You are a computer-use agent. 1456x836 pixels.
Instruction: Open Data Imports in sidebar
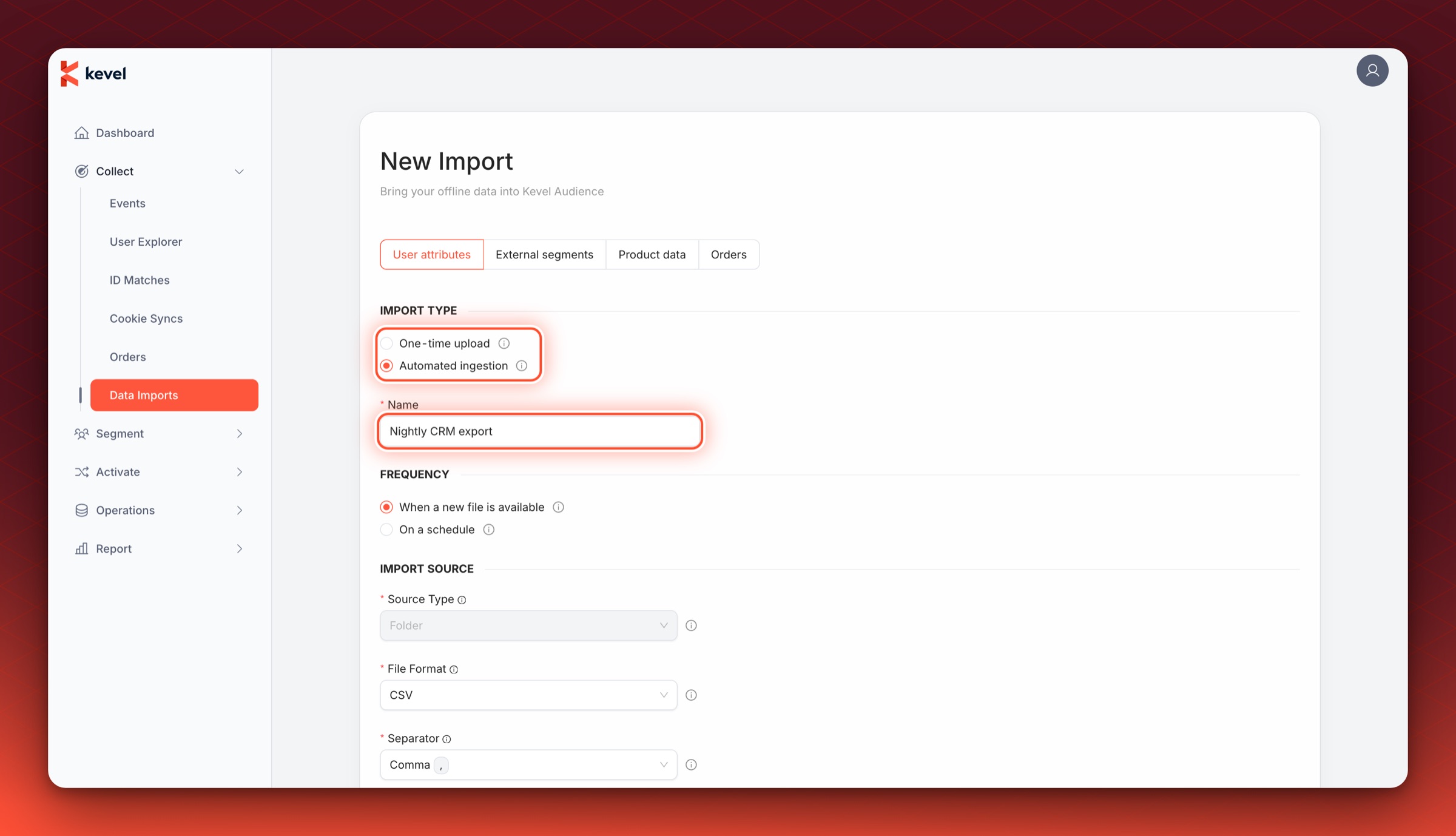174,395
